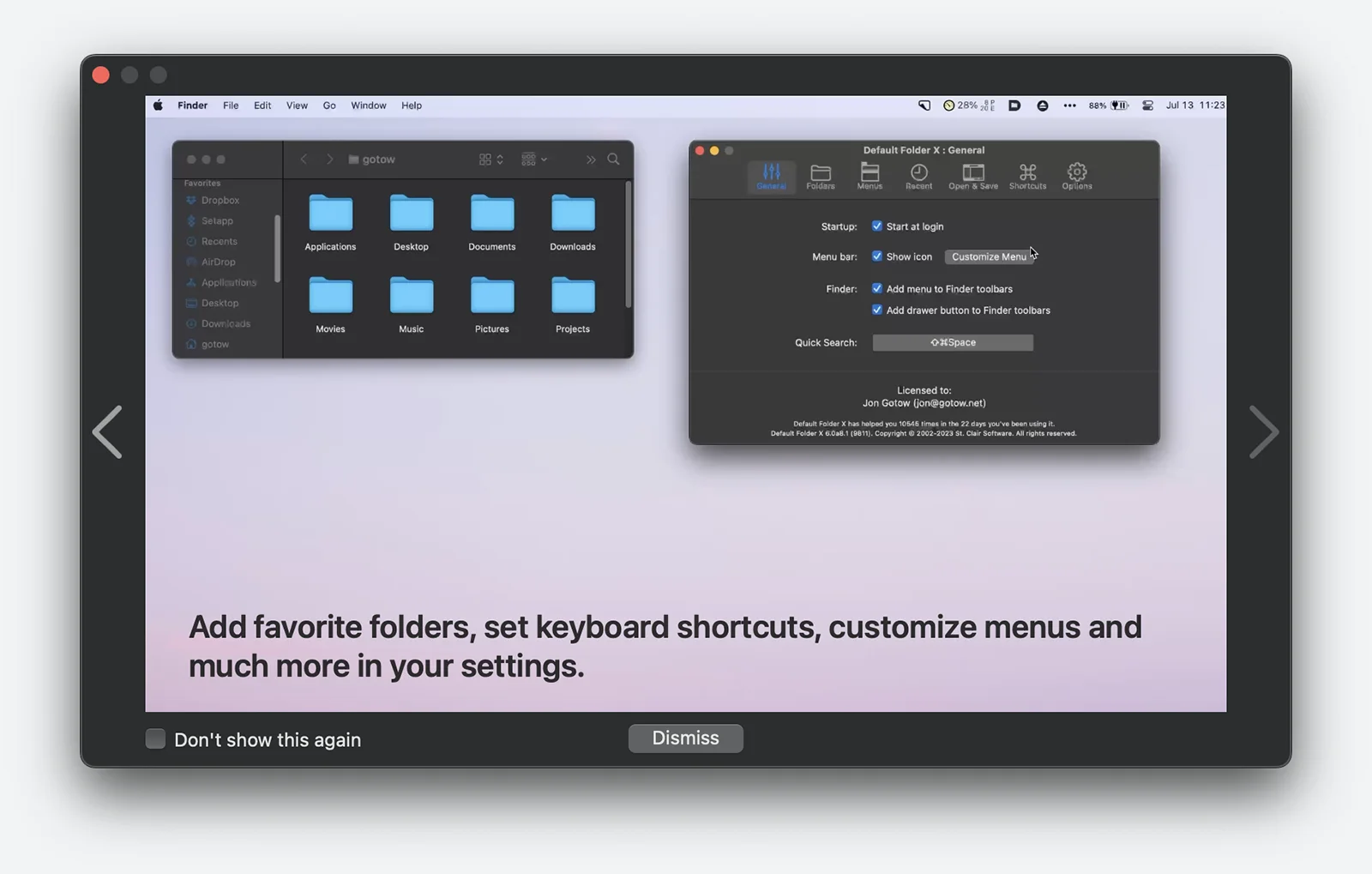Viewport: 1372px width, 874px height.
Task: Select gotow home in Finder sidebar
Action: 208,344
